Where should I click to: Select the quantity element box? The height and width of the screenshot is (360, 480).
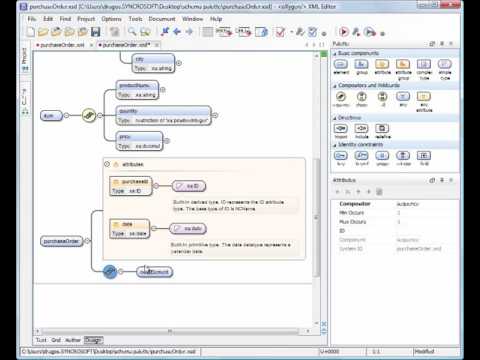(163, 116)
